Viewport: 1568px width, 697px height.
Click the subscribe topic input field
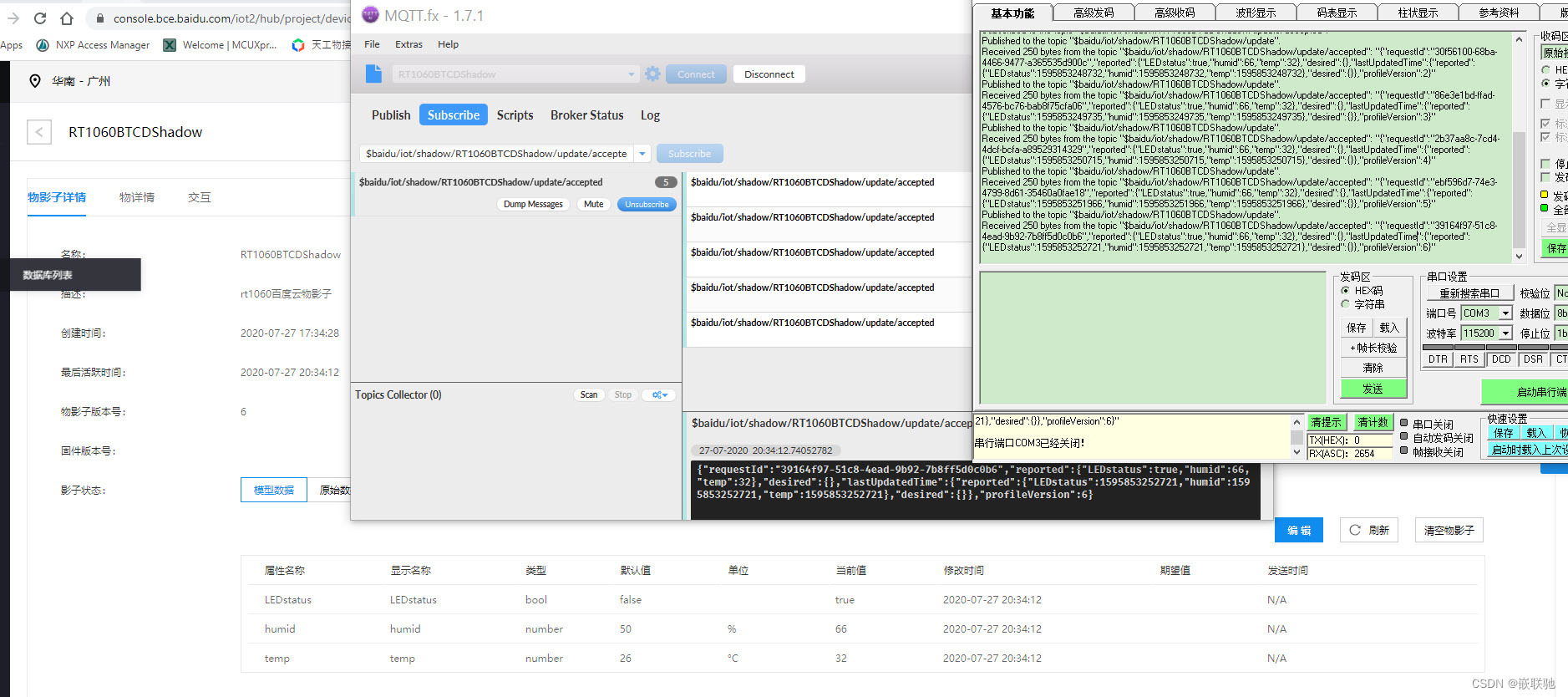click(496, 154)
